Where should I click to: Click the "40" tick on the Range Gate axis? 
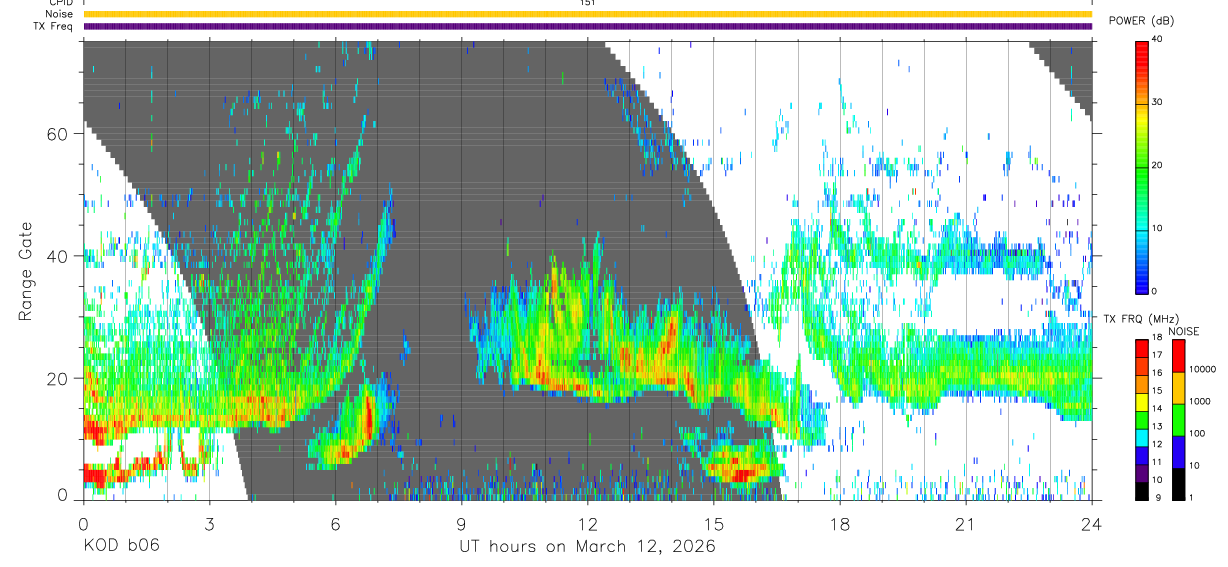[x=55, y=256]
